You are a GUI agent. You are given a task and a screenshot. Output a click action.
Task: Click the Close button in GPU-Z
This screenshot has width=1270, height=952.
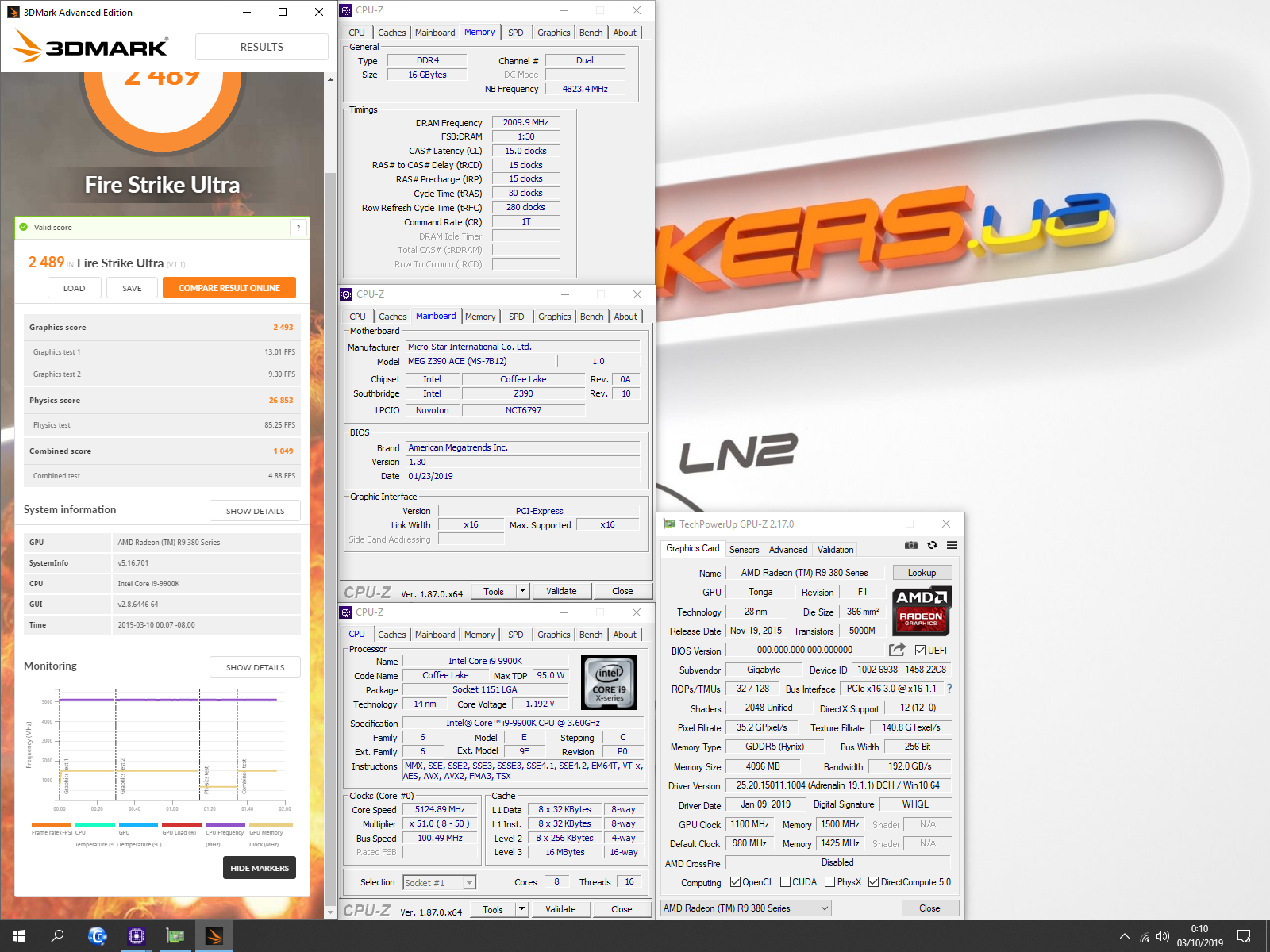(929, 908)
